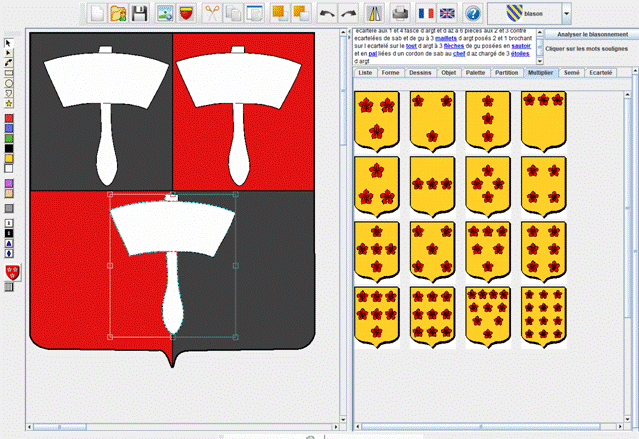639x439 pixels.
Task: Open help with the question mark icon
Action: [473, 13]
